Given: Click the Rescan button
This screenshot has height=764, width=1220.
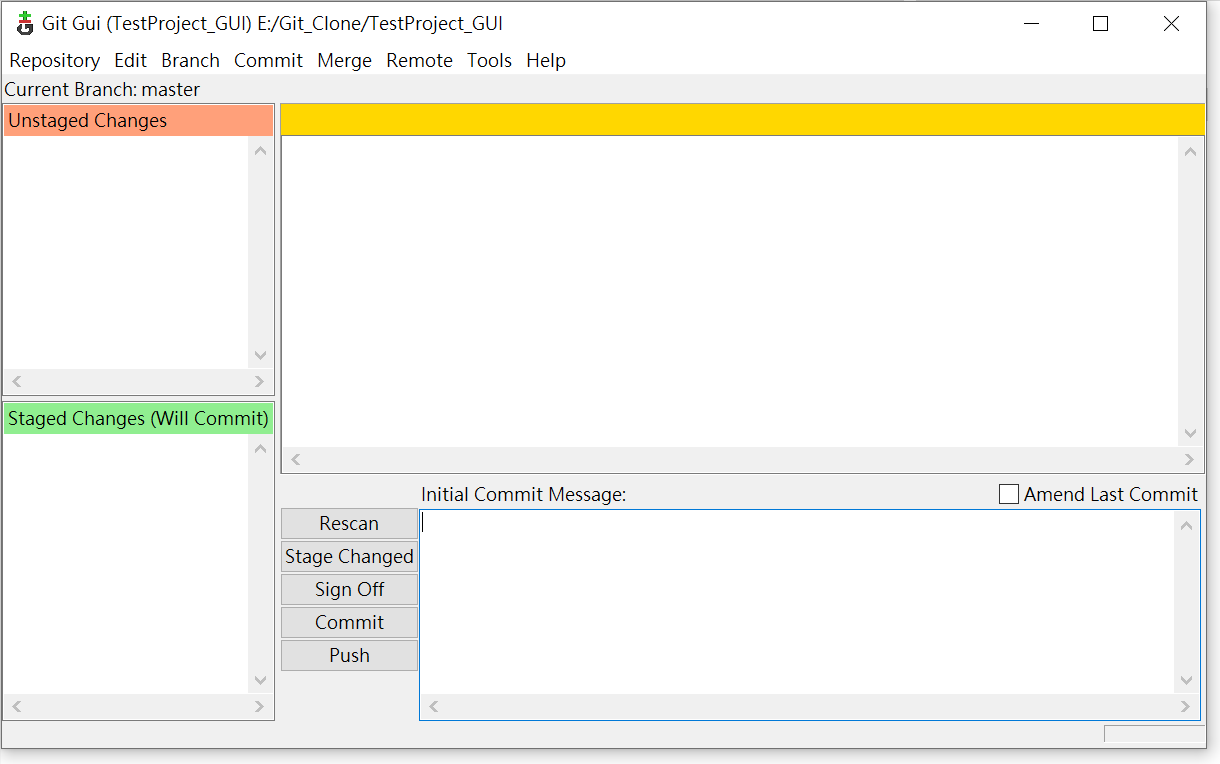Looking at the screenshot, I should [x=349, y=523].
